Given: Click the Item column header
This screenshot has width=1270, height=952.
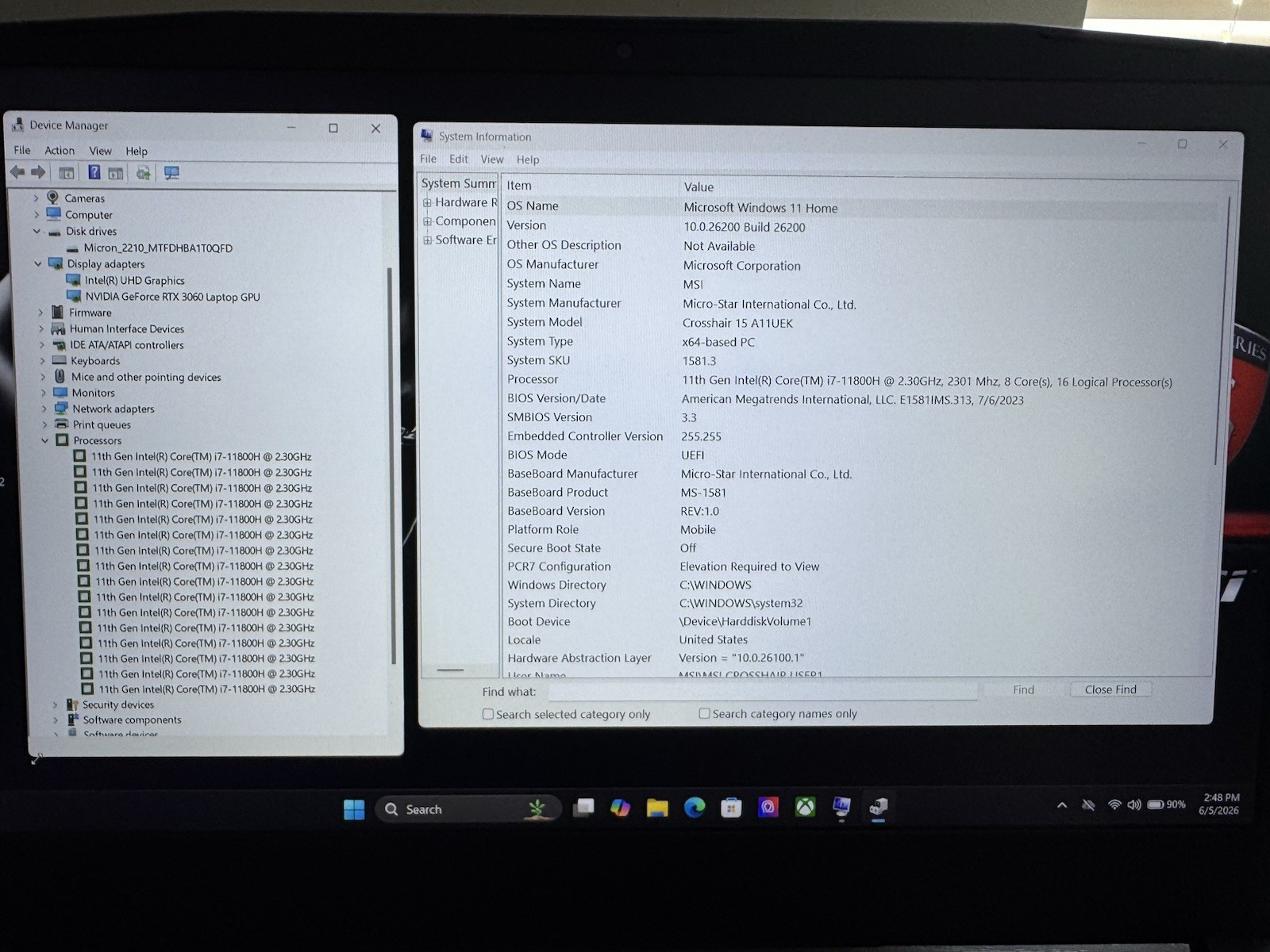Looking at the screenshot, I should click(519, 186).
